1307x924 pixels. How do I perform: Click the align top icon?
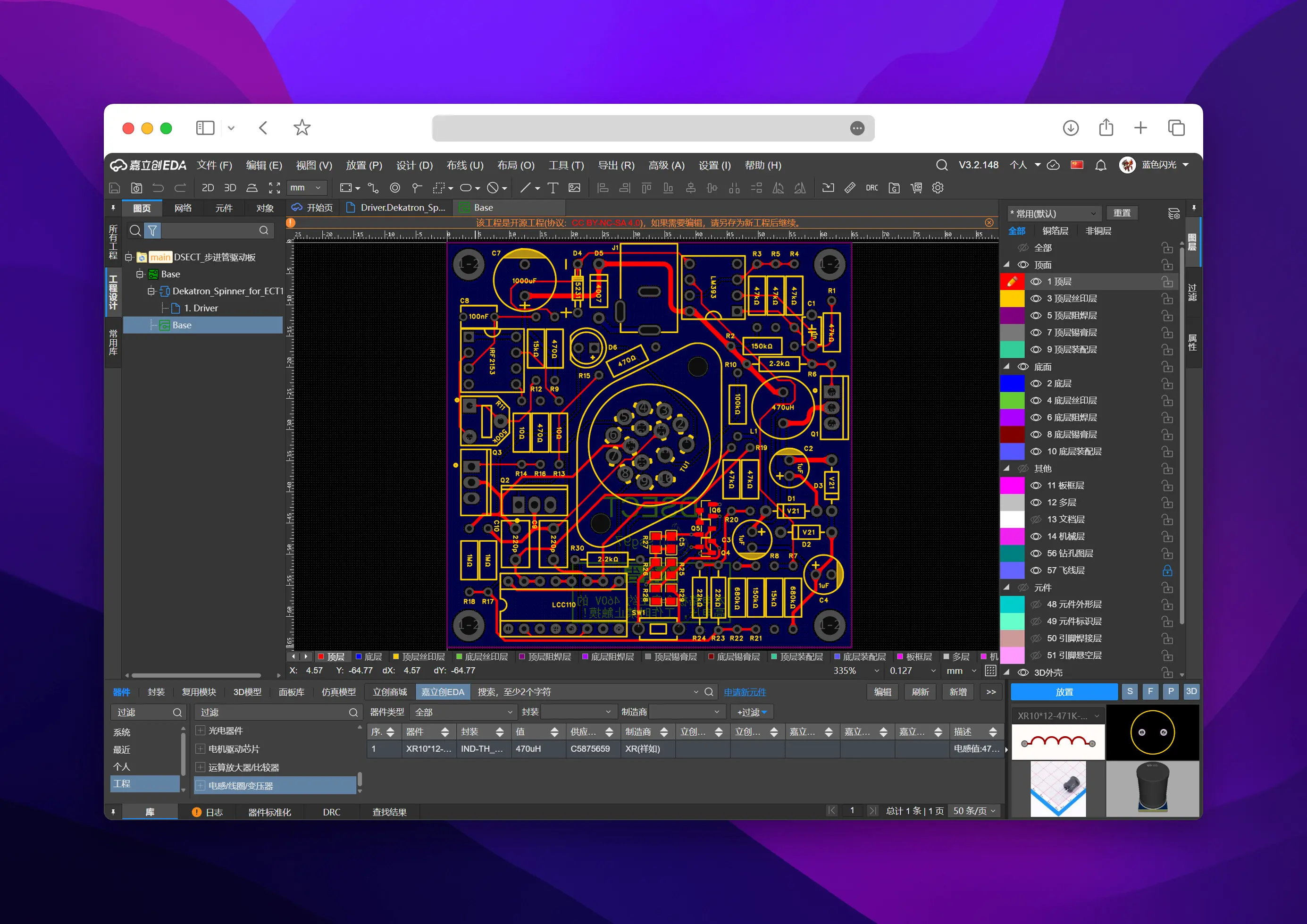(646, 188)
